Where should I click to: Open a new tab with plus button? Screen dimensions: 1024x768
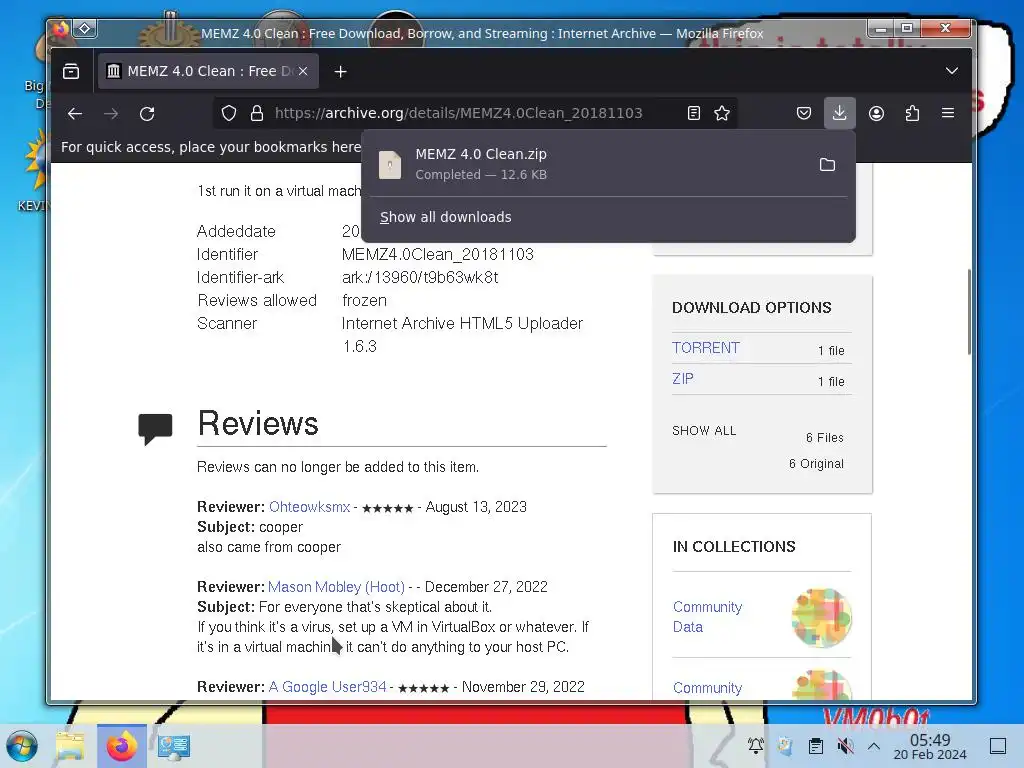(340, 72)
